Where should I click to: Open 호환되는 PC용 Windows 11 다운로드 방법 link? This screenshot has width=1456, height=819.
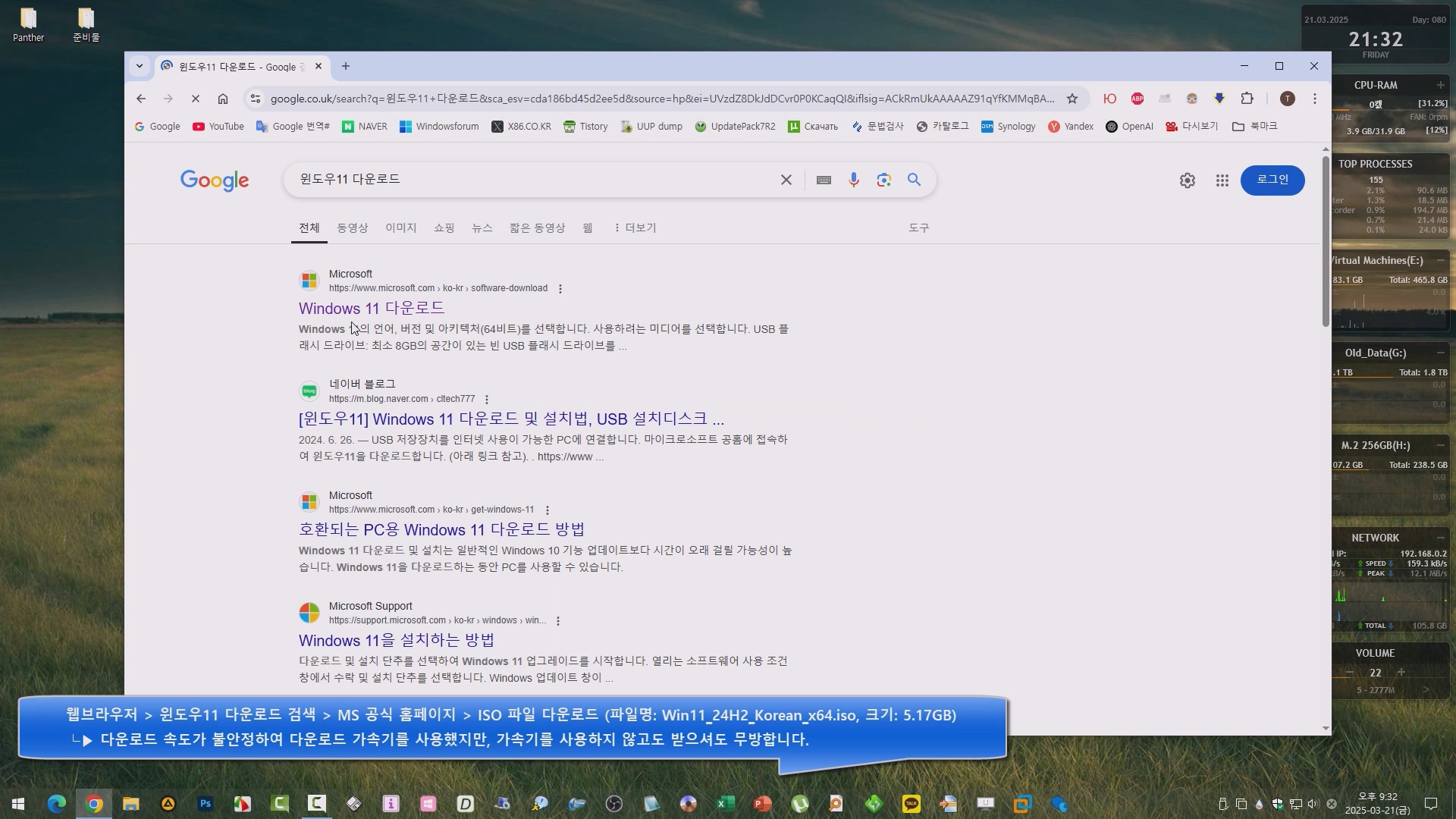[441, 529]
